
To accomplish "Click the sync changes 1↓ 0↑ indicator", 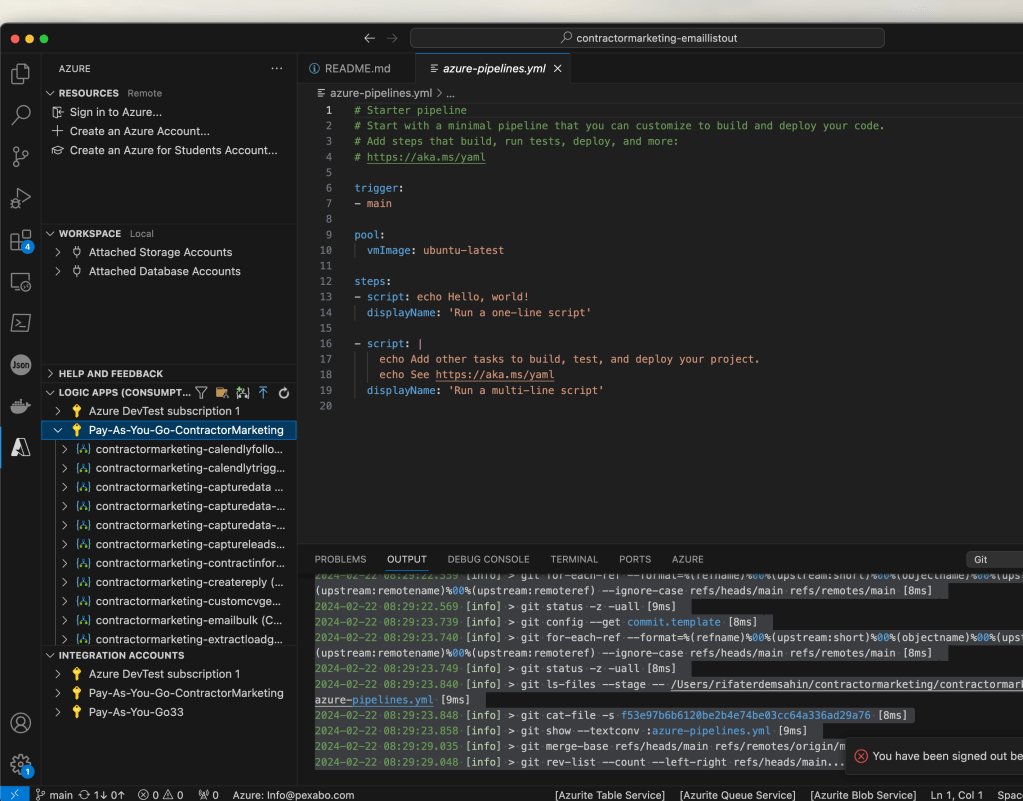I will tap(102, 794).
